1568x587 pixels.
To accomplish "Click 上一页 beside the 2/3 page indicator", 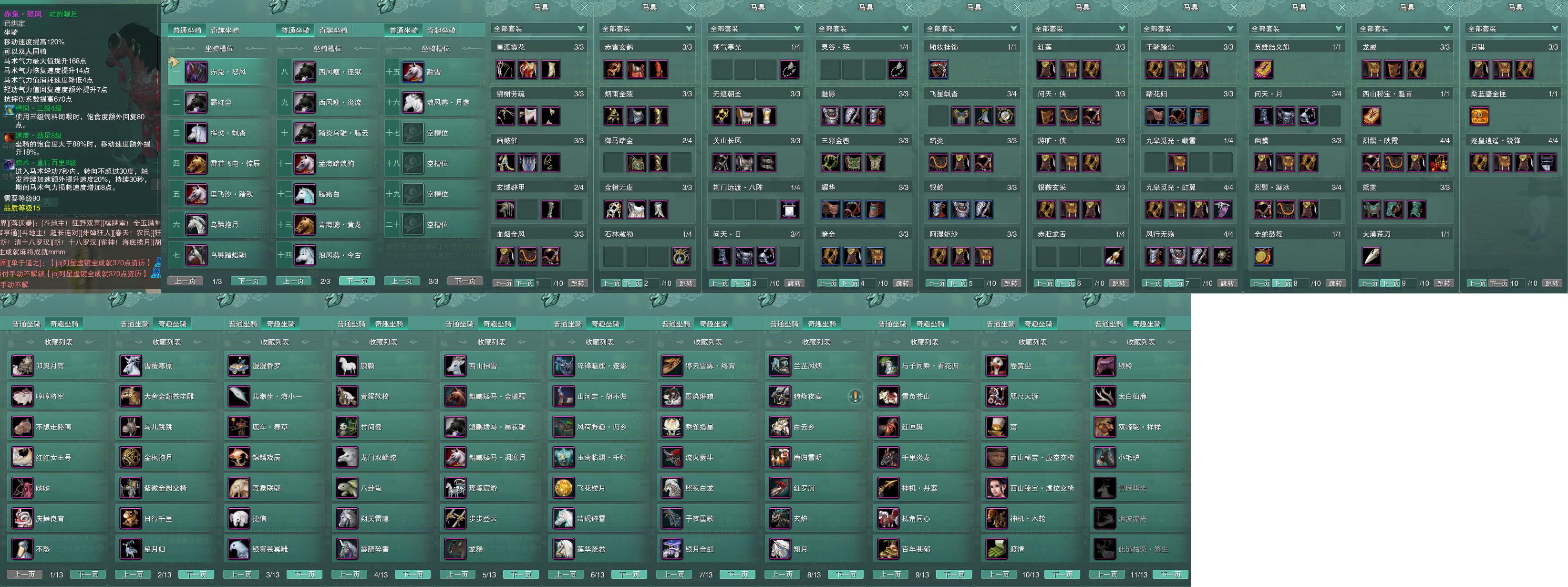I will [x=293, y=281].
